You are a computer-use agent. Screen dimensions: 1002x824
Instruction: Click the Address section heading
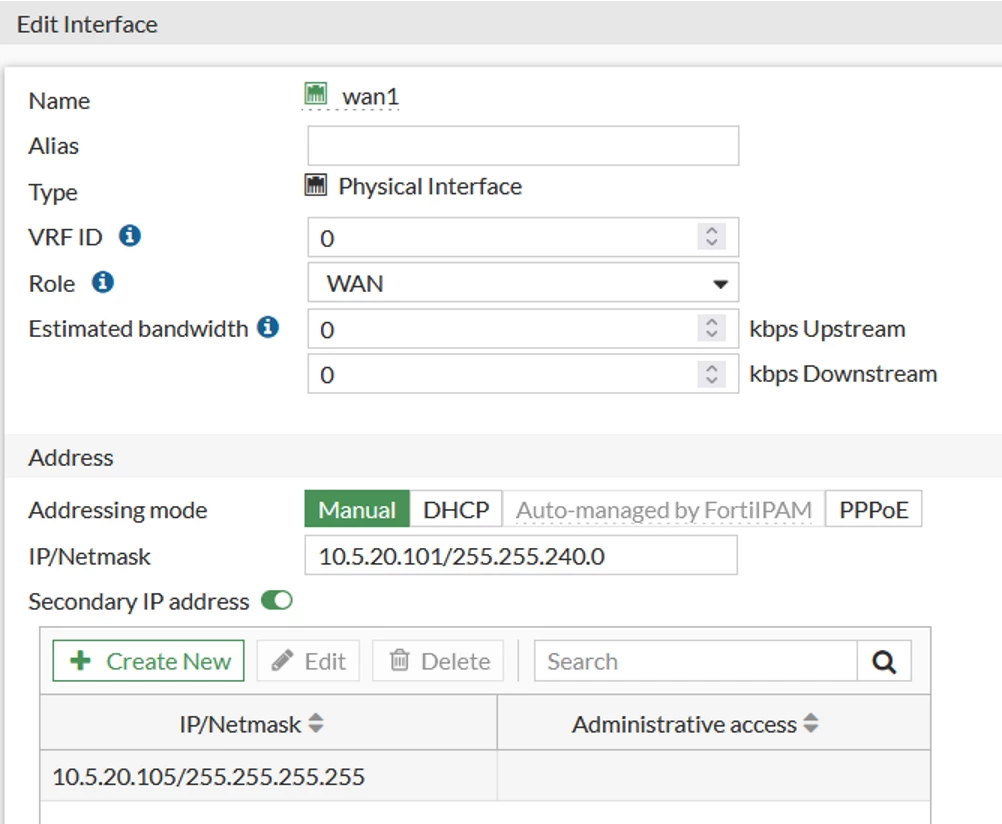pos(71,457)
